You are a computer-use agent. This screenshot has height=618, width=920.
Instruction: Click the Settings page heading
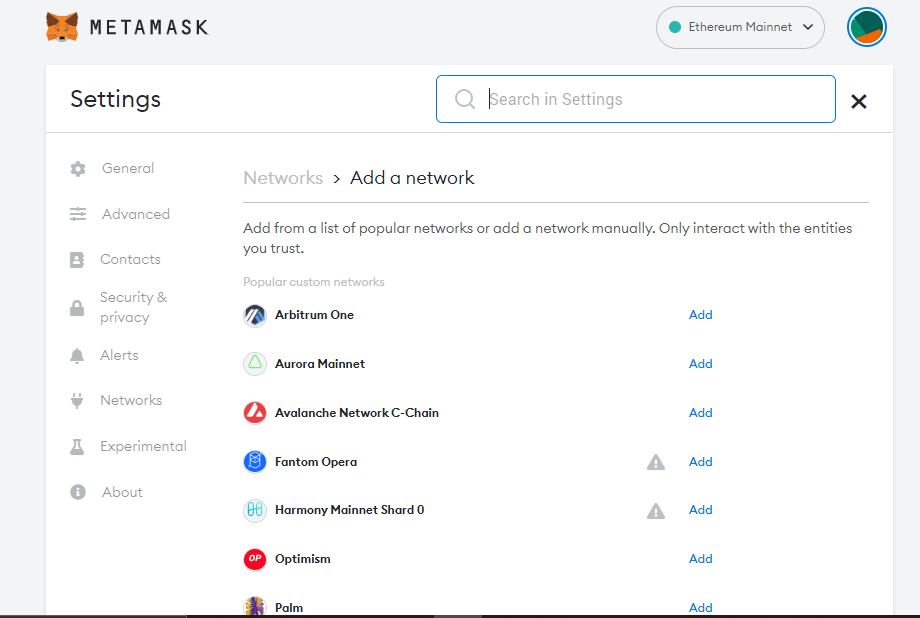click(116, 99)
